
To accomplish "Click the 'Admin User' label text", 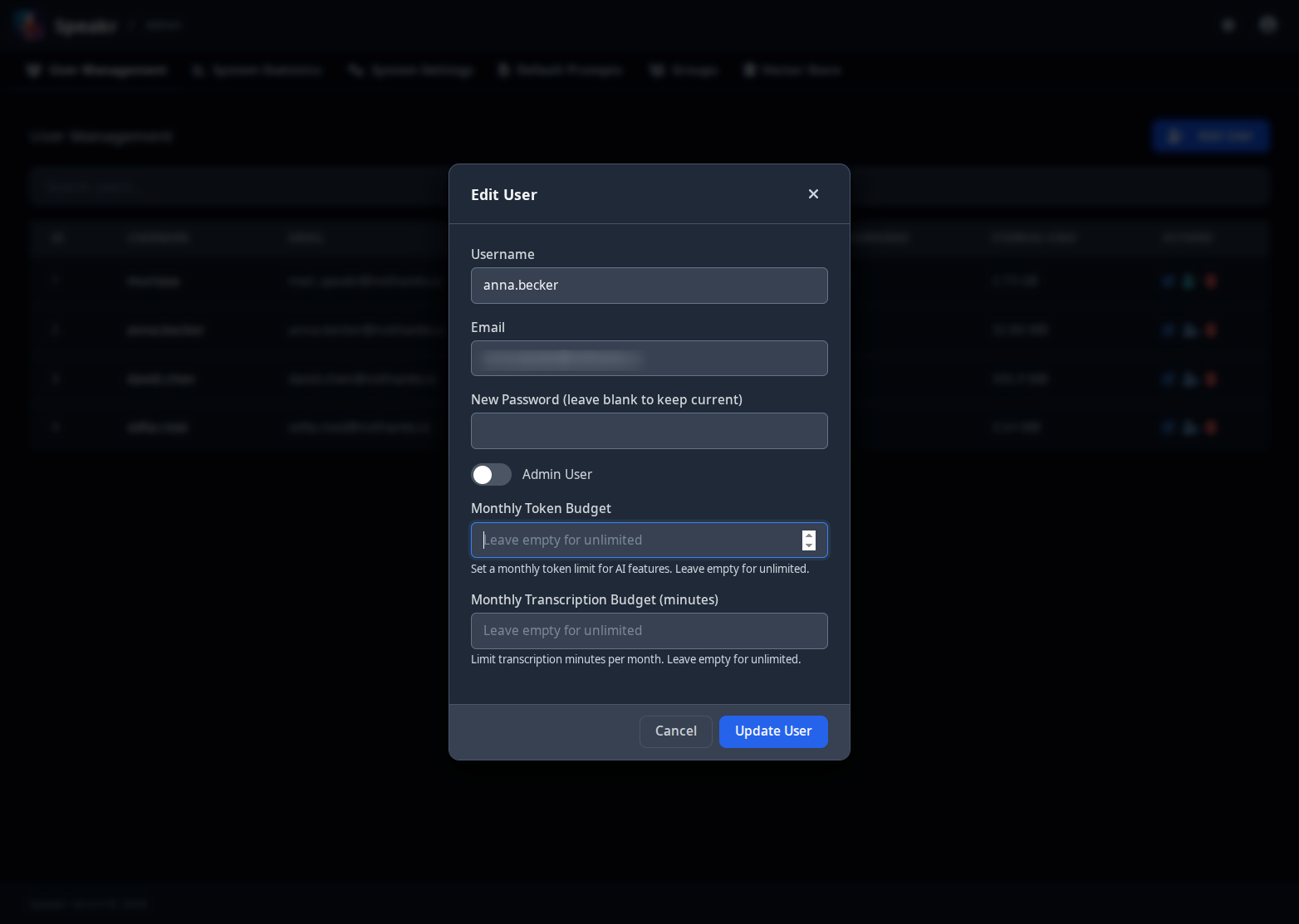I will 557,474.
